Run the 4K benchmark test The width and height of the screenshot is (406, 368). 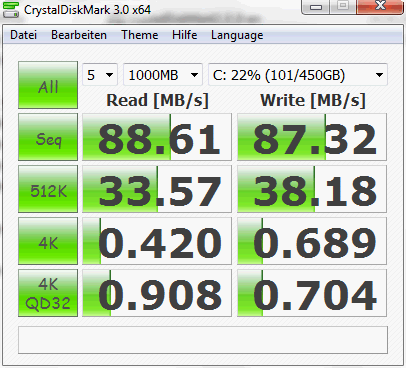click(x=48, y=241)
